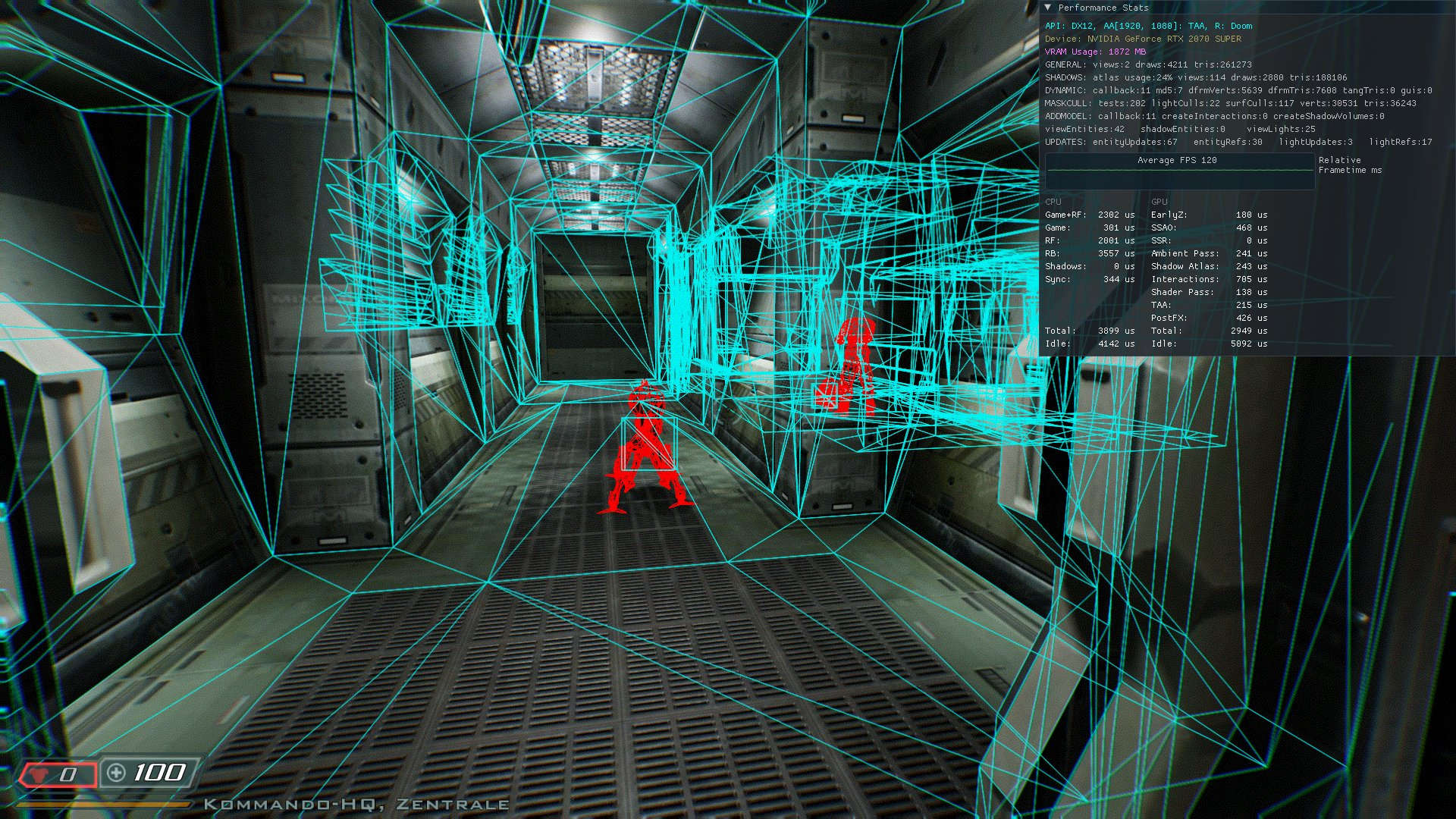Click the Average FPS 120 graph
1456x819 pixels.
click(x=1179, y=171)
